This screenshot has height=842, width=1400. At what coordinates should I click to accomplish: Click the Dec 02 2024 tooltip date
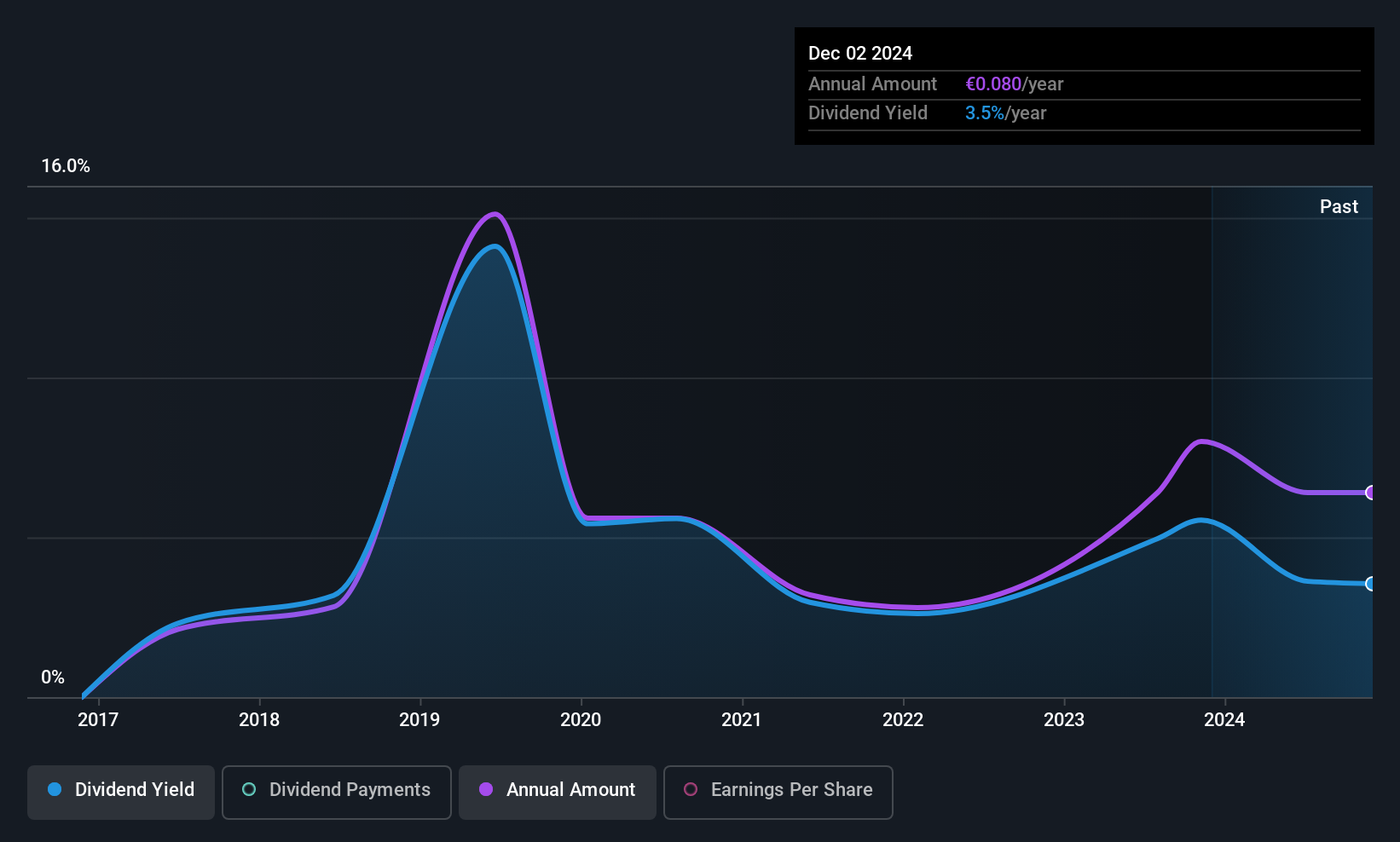[860, 53]
